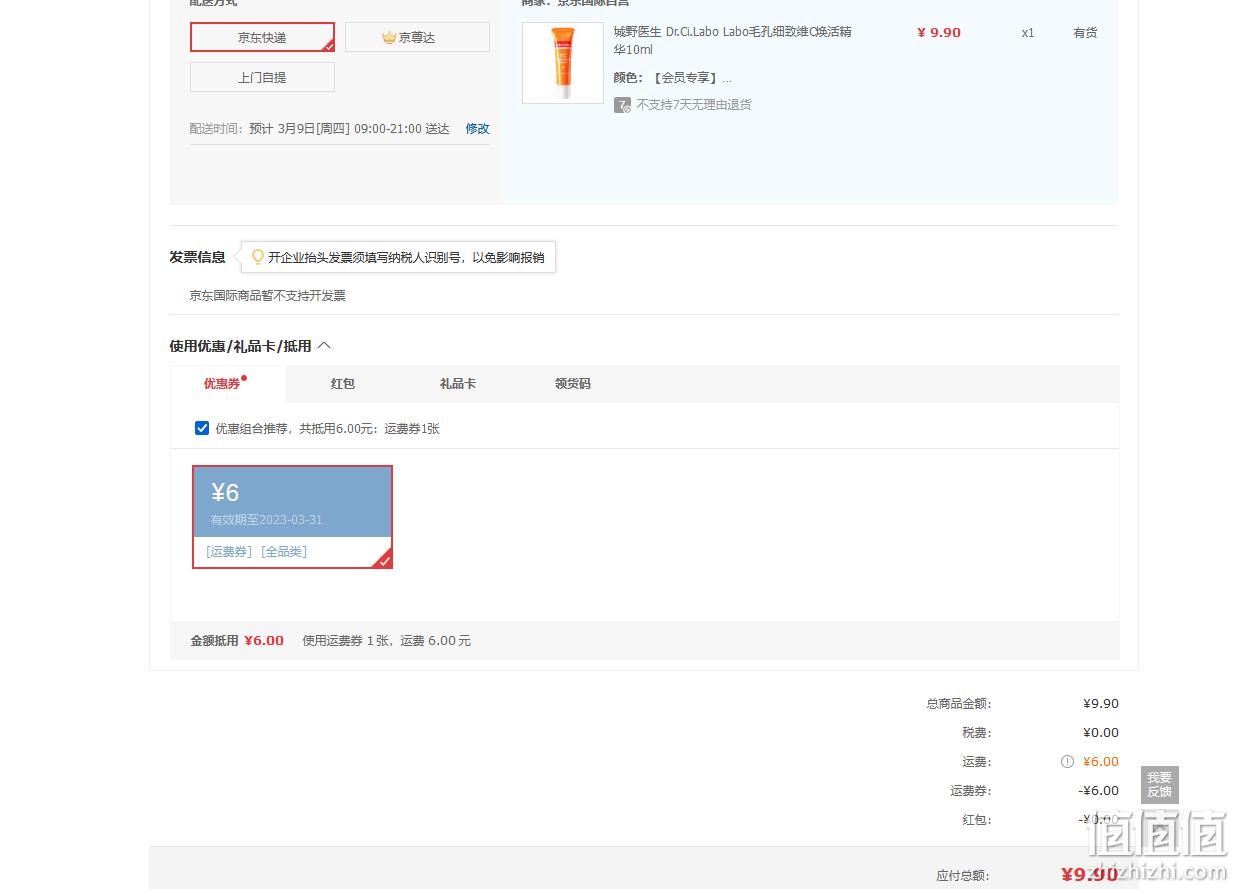
Task: Open the Dr.Ci.Labo product thumbnail
Action: click(563, 63)
